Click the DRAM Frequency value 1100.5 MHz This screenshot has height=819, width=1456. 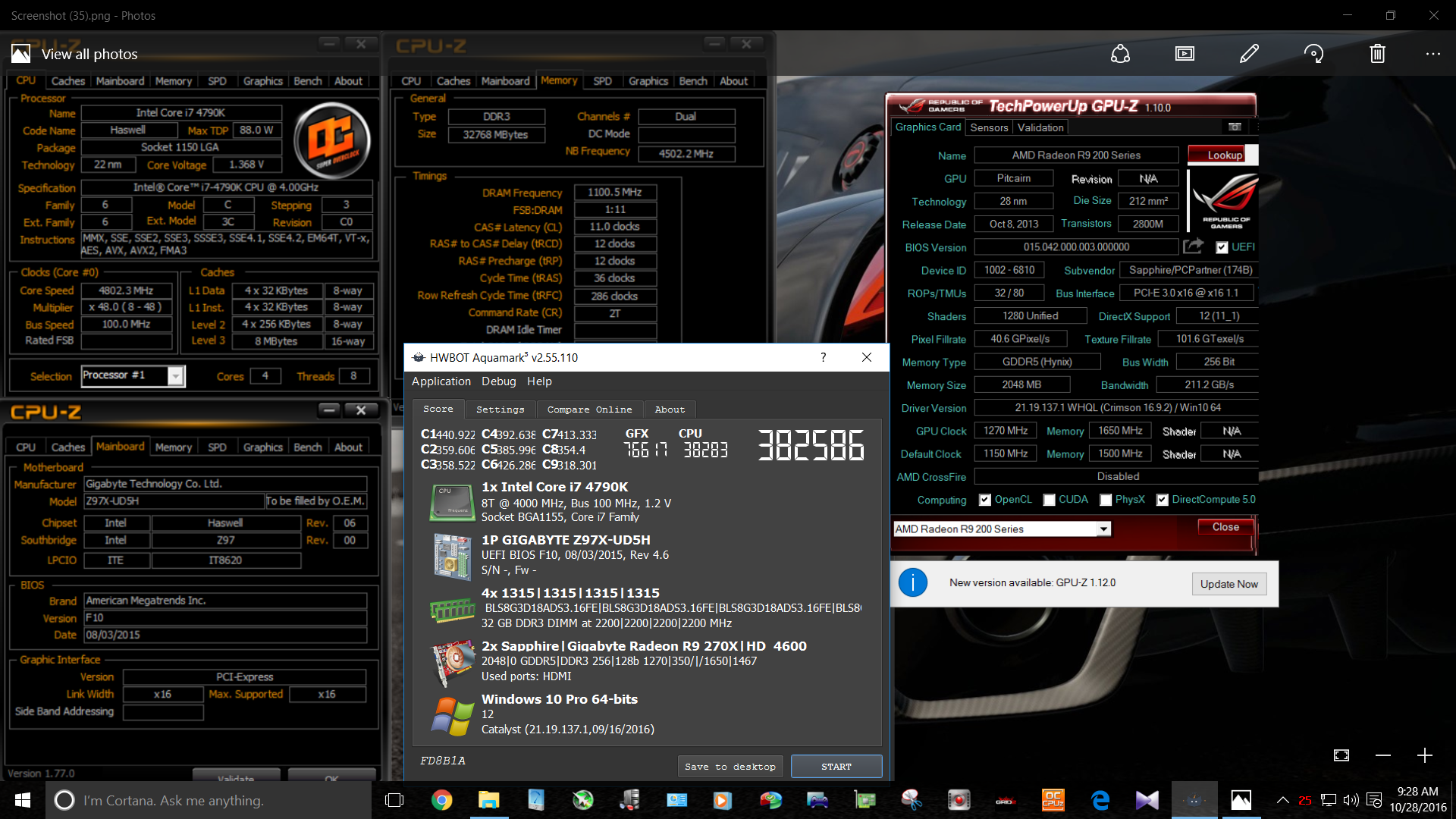click(614, 193)
